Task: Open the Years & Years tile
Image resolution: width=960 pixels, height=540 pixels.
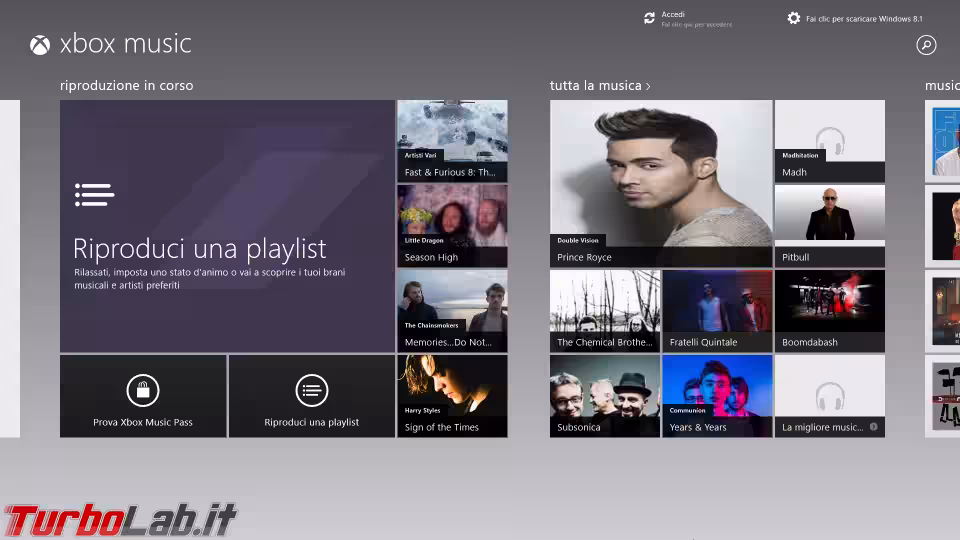Action: [716, 395]
